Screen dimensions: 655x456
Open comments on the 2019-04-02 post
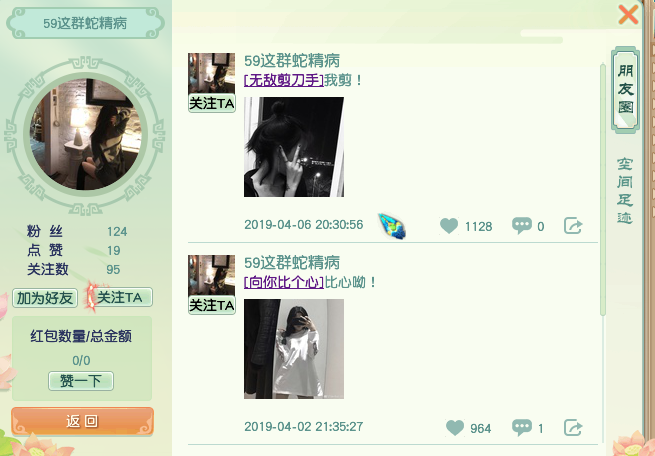click(x=522, y=427)
